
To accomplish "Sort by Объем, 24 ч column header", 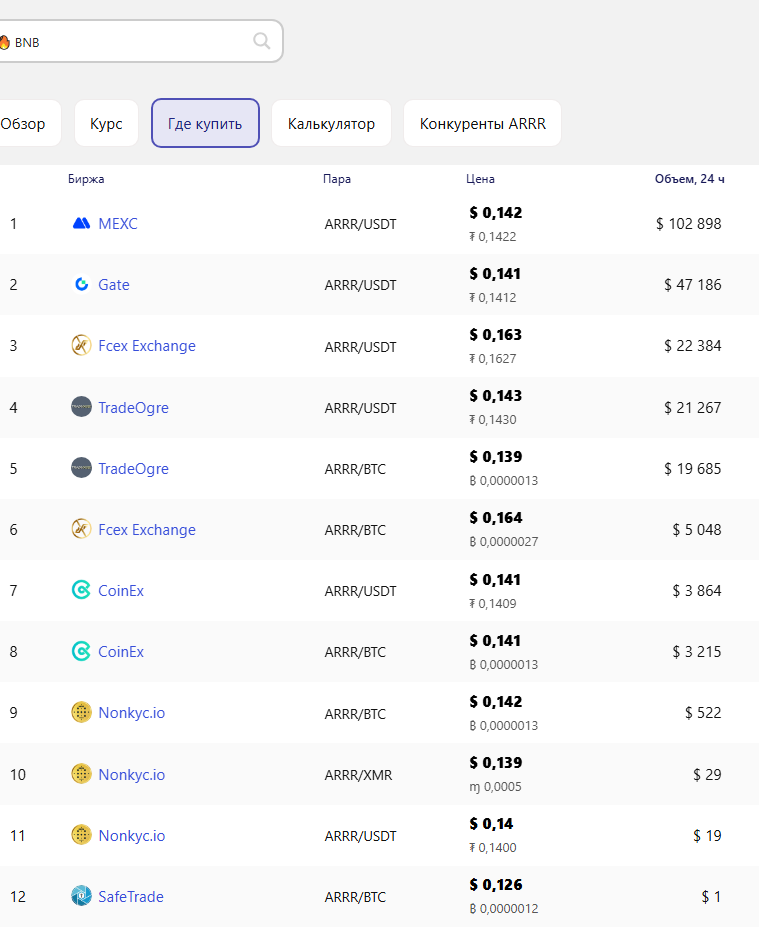I will tap(689, 179).
